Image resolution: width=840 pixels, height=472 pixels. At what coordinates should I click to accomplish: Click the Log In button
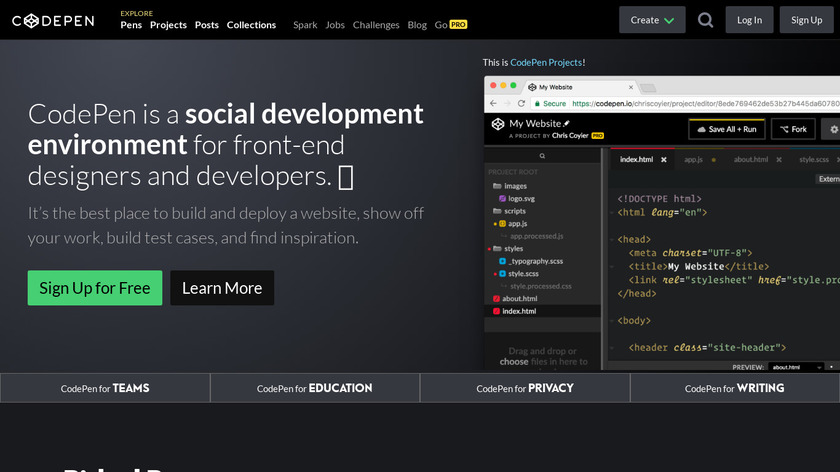click(749, 20)
